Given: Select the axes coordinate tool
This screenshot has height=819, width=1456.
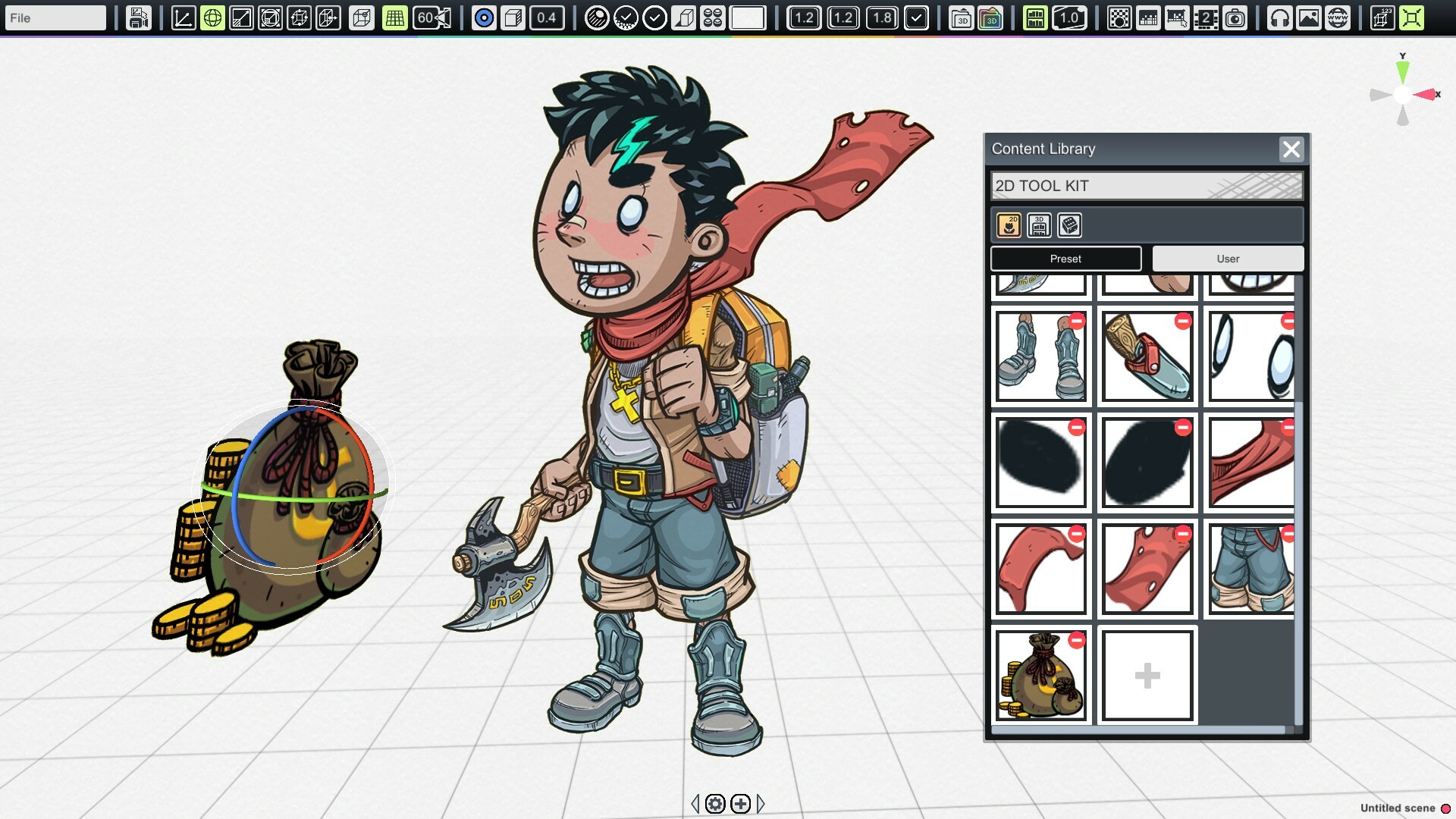Looking at the screenshot, I should point(184,17).
